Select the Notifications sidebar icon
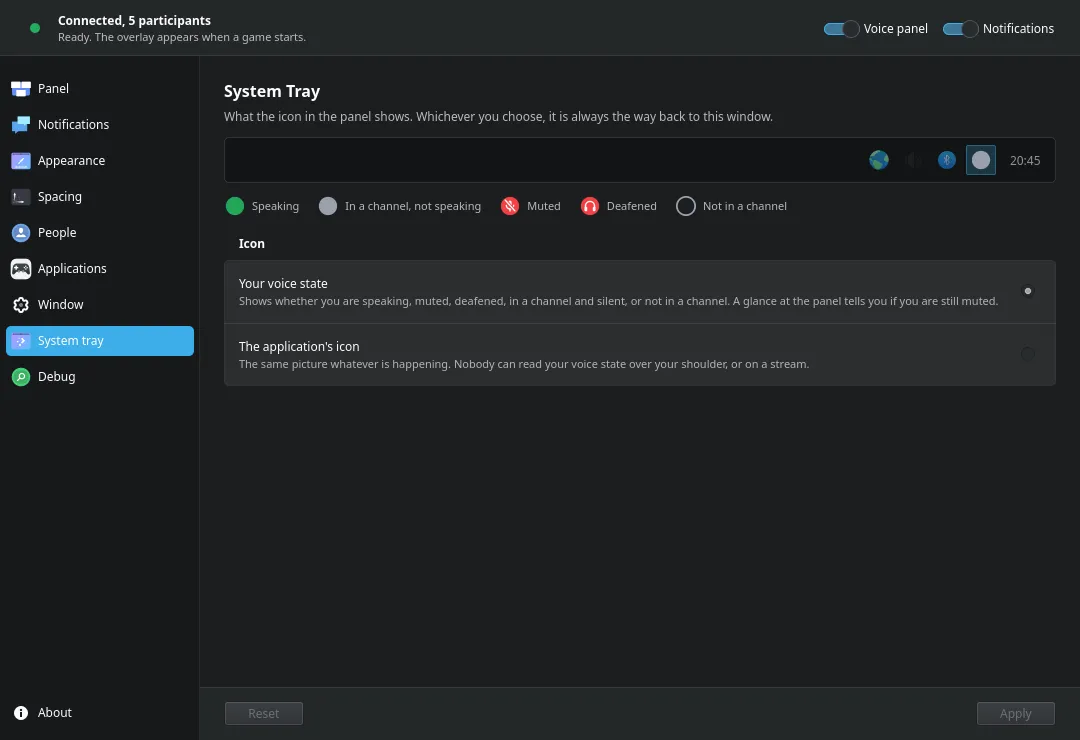The width and height of the screenshot is (1080, 740). click(x=21, y=125)
